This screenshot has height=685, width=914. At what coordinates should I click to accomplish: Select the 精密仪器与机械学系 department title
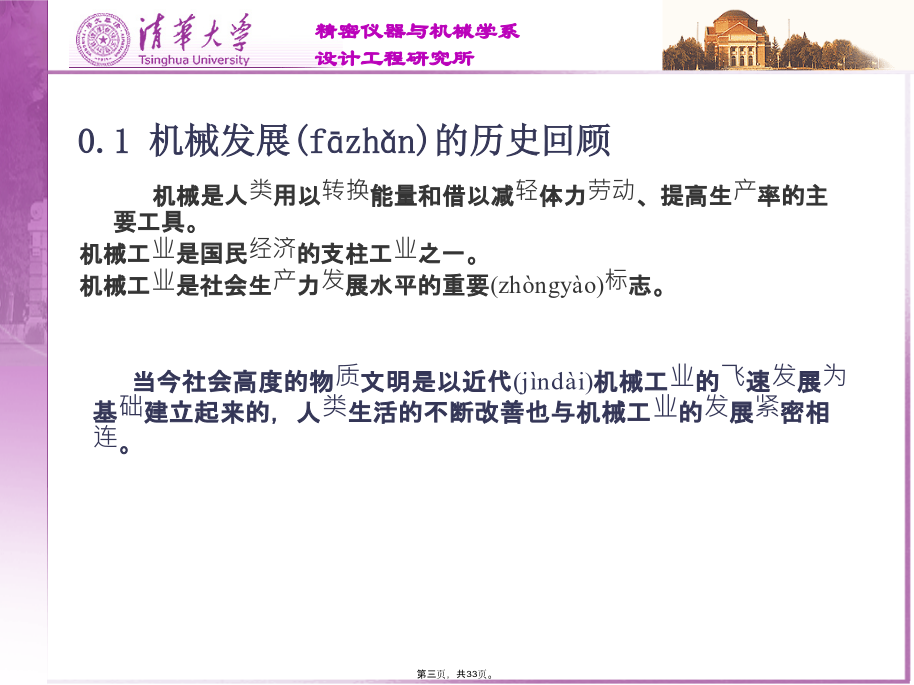pos(416,31)
